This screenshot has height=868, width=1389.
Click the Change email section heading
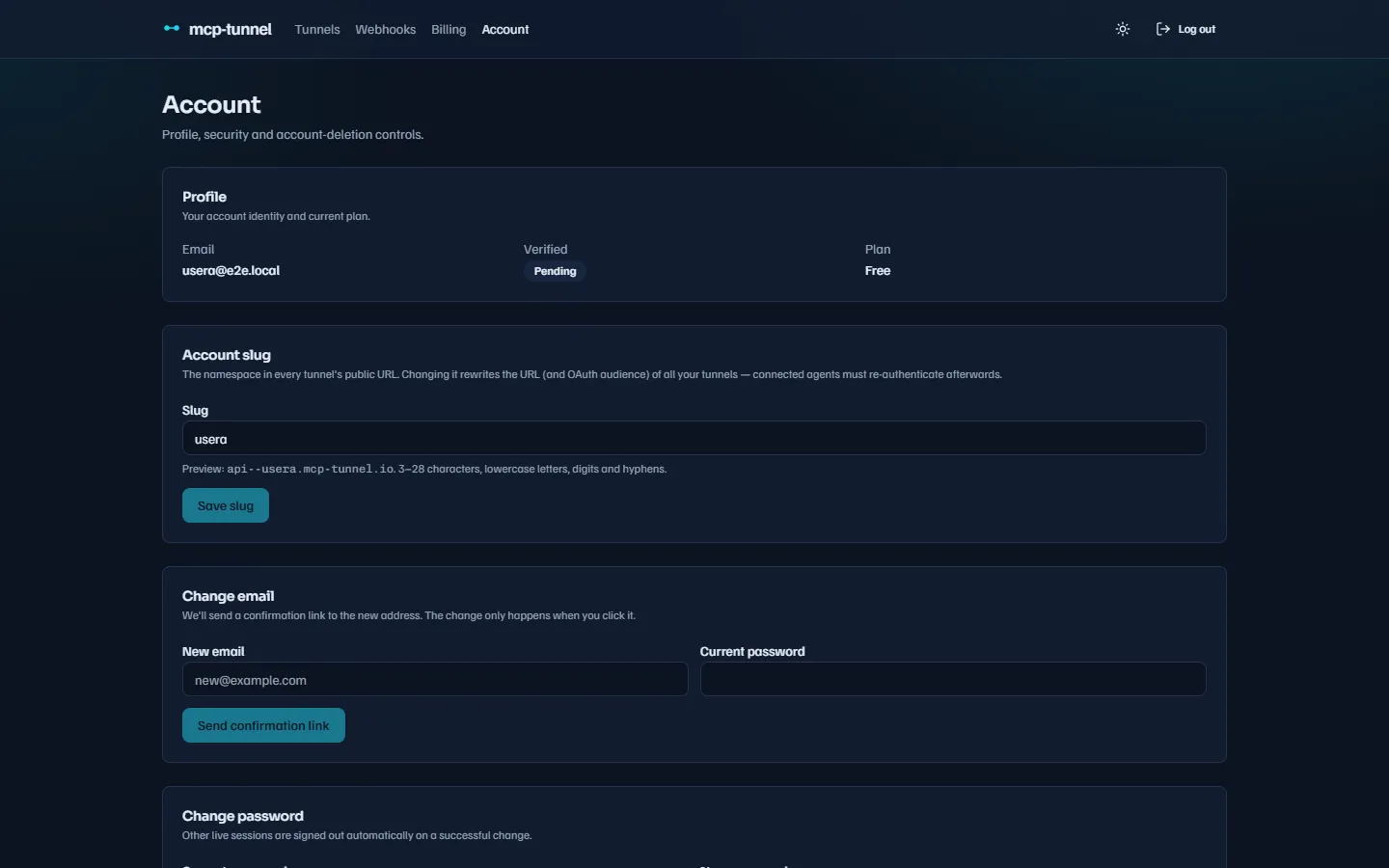[x=229, y=596]
